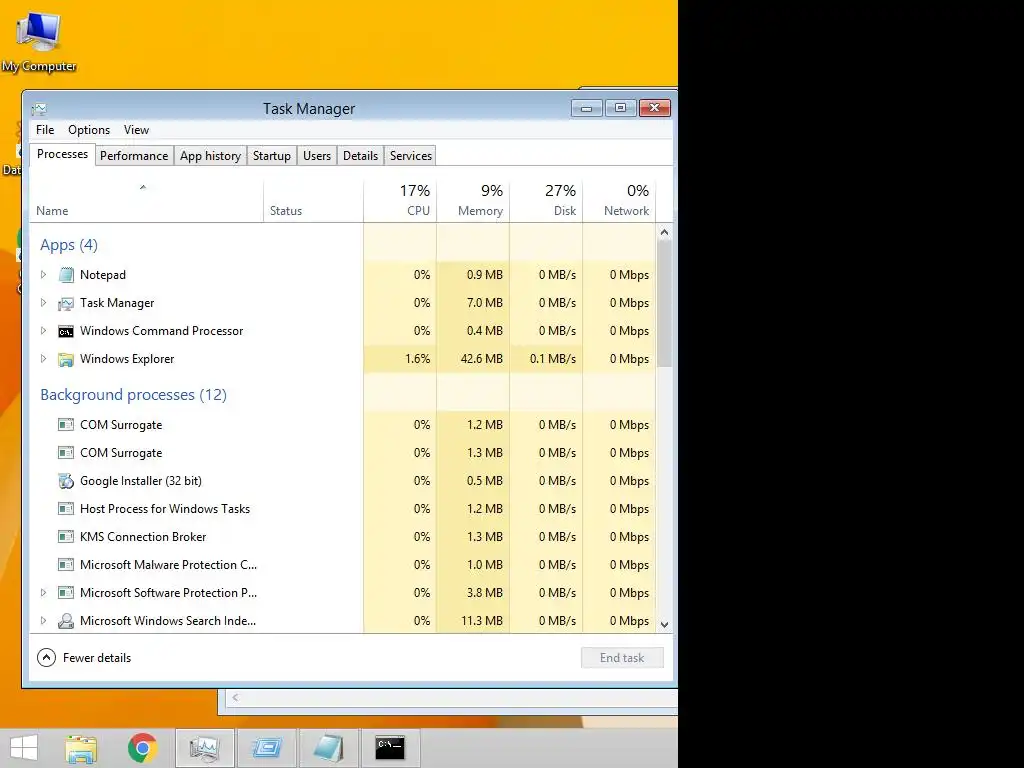Open the Options menu

point(89,130)
